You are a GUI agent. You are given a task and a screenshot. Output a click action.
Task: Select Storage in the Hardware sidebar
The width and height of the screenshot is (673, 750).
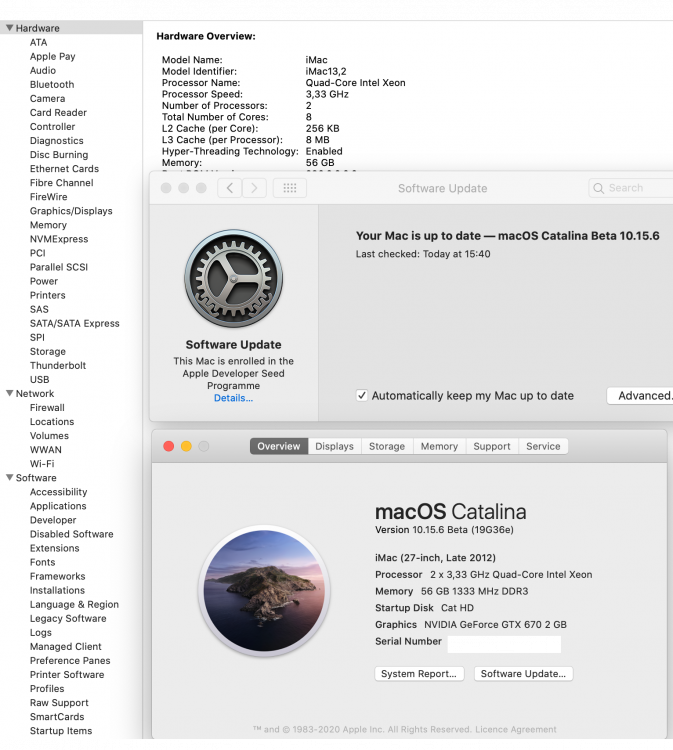[x=48, y=352]
